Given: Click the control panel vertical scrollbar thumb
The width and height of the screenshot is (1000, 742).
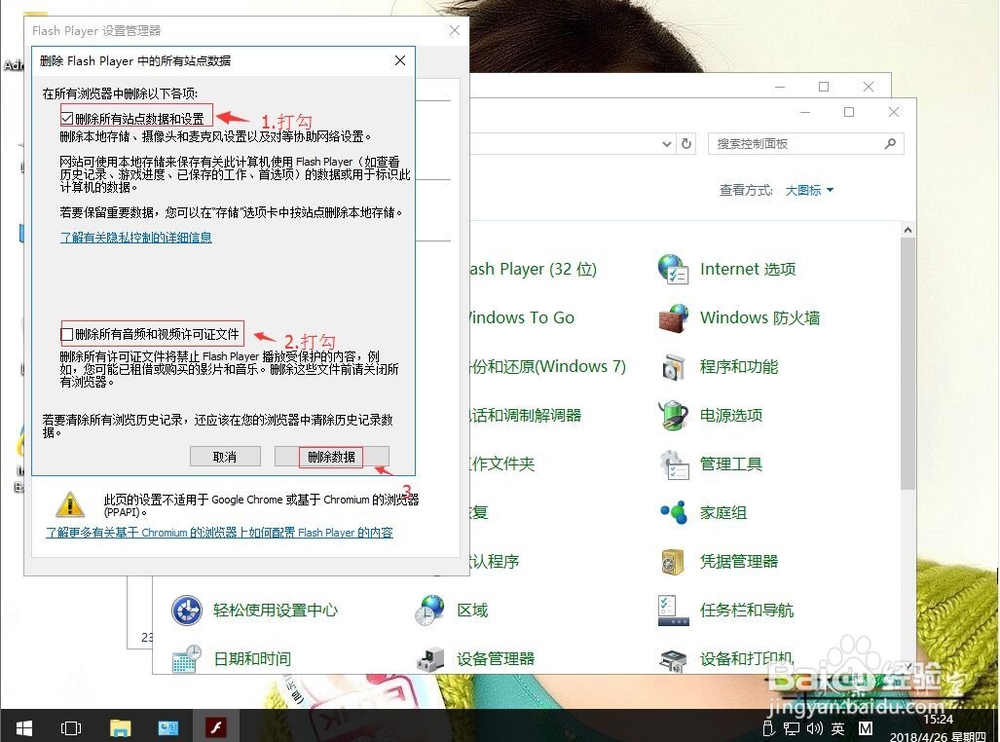Looking at the screenshot, I should coord(908,364).
